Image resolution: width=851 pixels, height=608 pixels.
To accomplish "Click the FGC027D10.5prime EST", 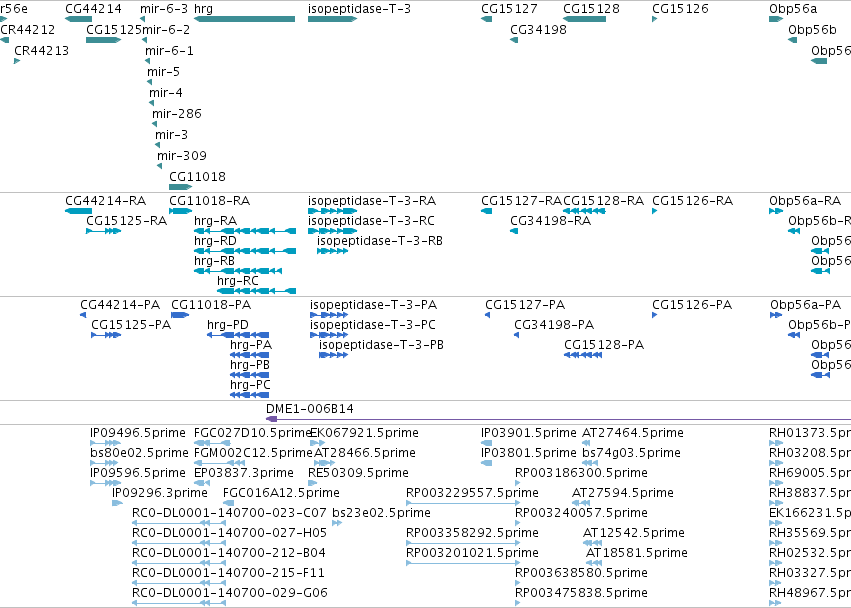I will (212, 444).
